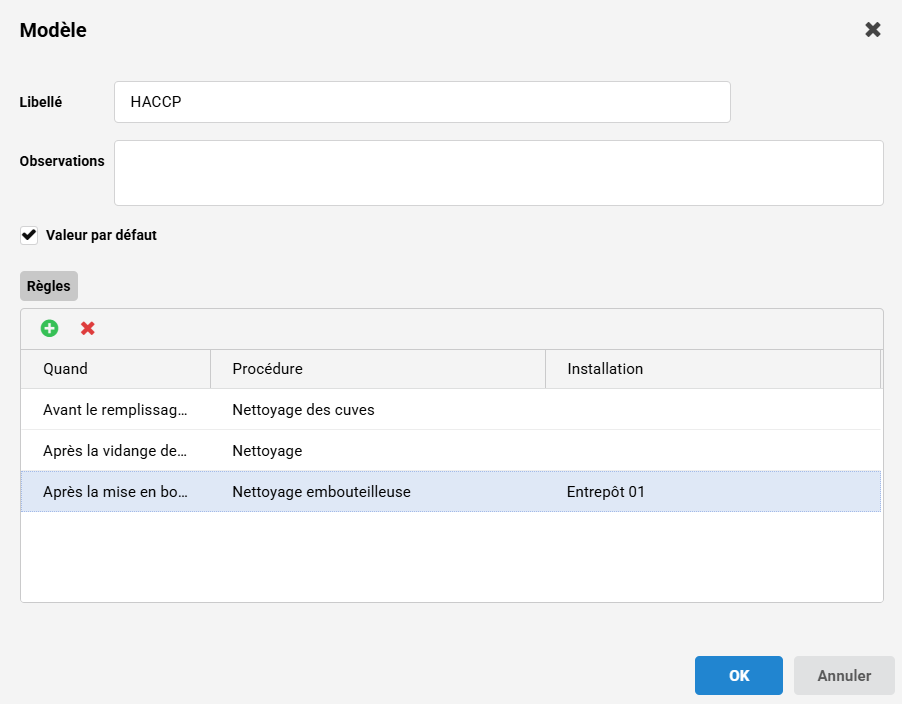Image resolution: width=902 pixels, height=704 pixels.
Task: Switch to the Règles tab
Action: (49, 286)
